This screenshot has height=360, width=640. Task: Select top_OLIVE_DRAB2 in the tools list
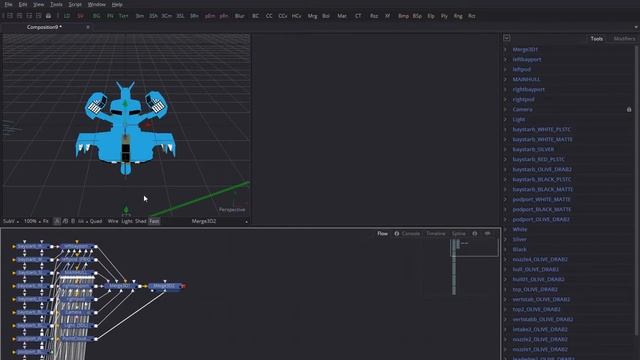coord(535,289)
